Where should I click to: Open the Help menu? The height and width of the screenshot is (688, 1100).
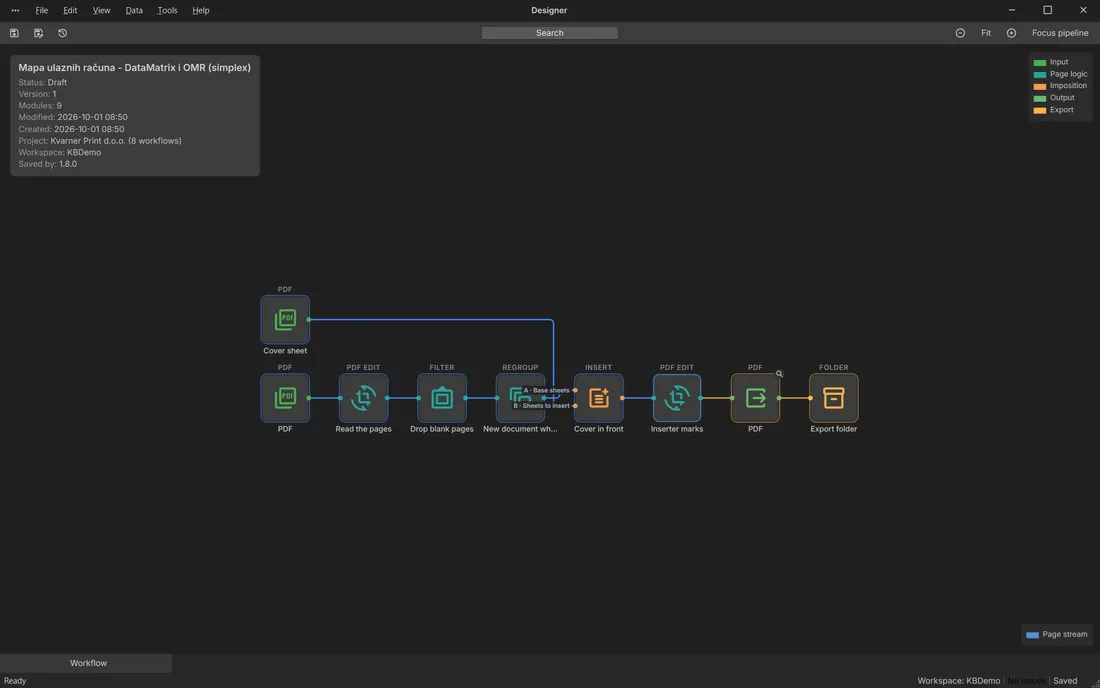click(x=201, y=11)
